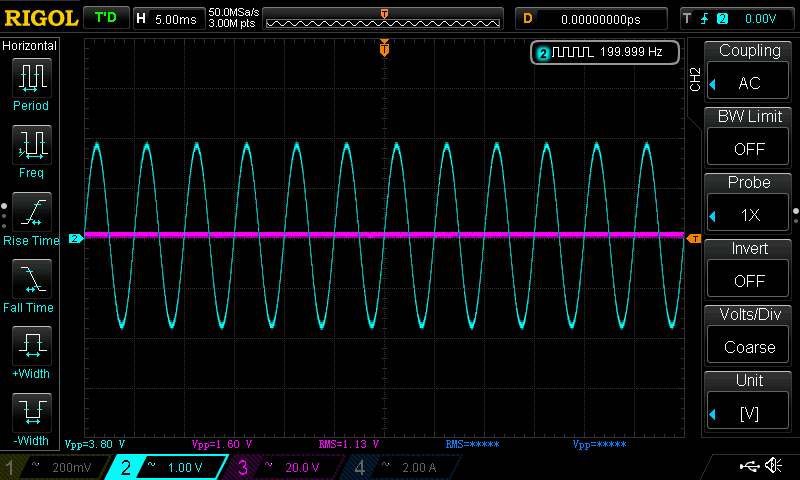The image size is (800, 480).
Task: Open the Probe 1X ratio dropdown
Action: pos(748,214)
